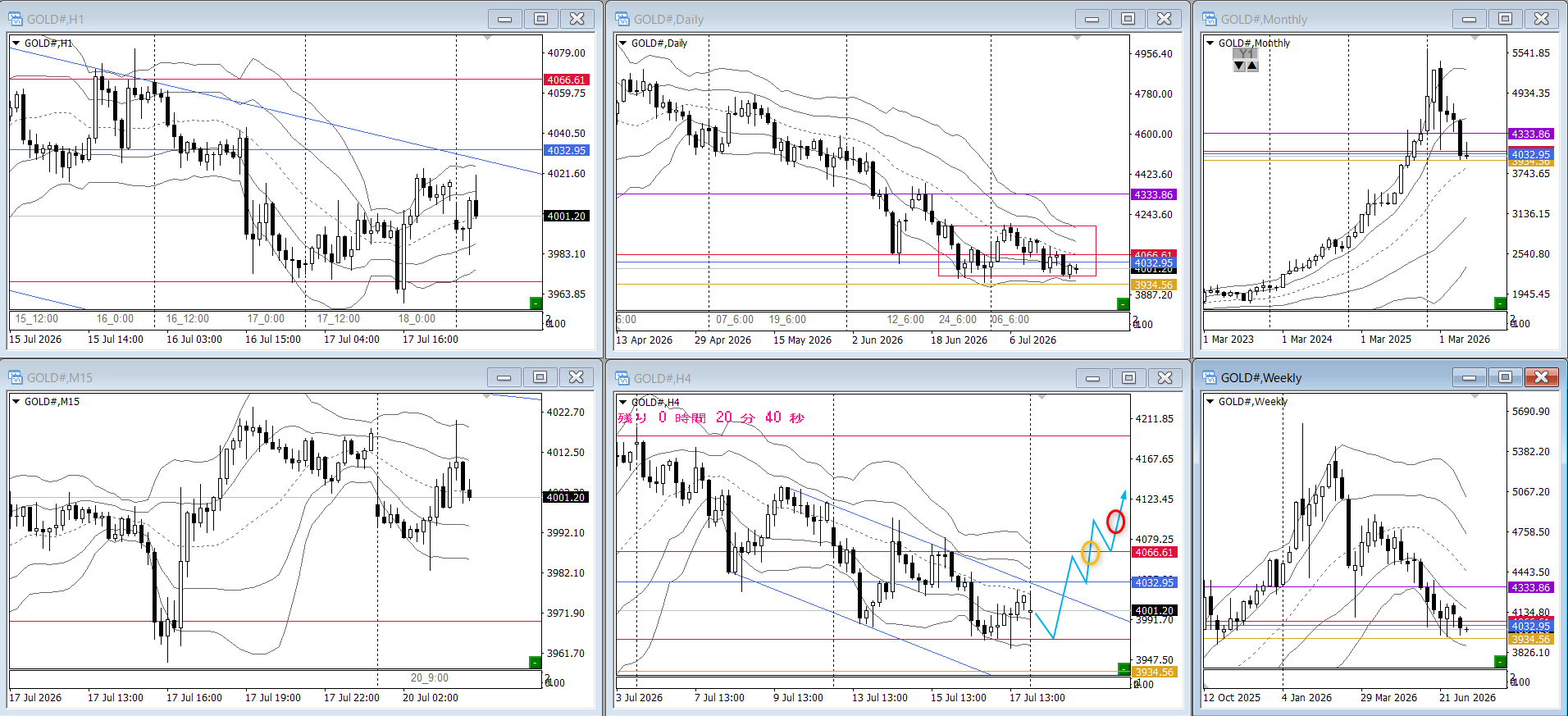Click the 1 Mar 2025 date in Monthly time axis
Screen dimensions: 1568x716
coord(1386,339)
